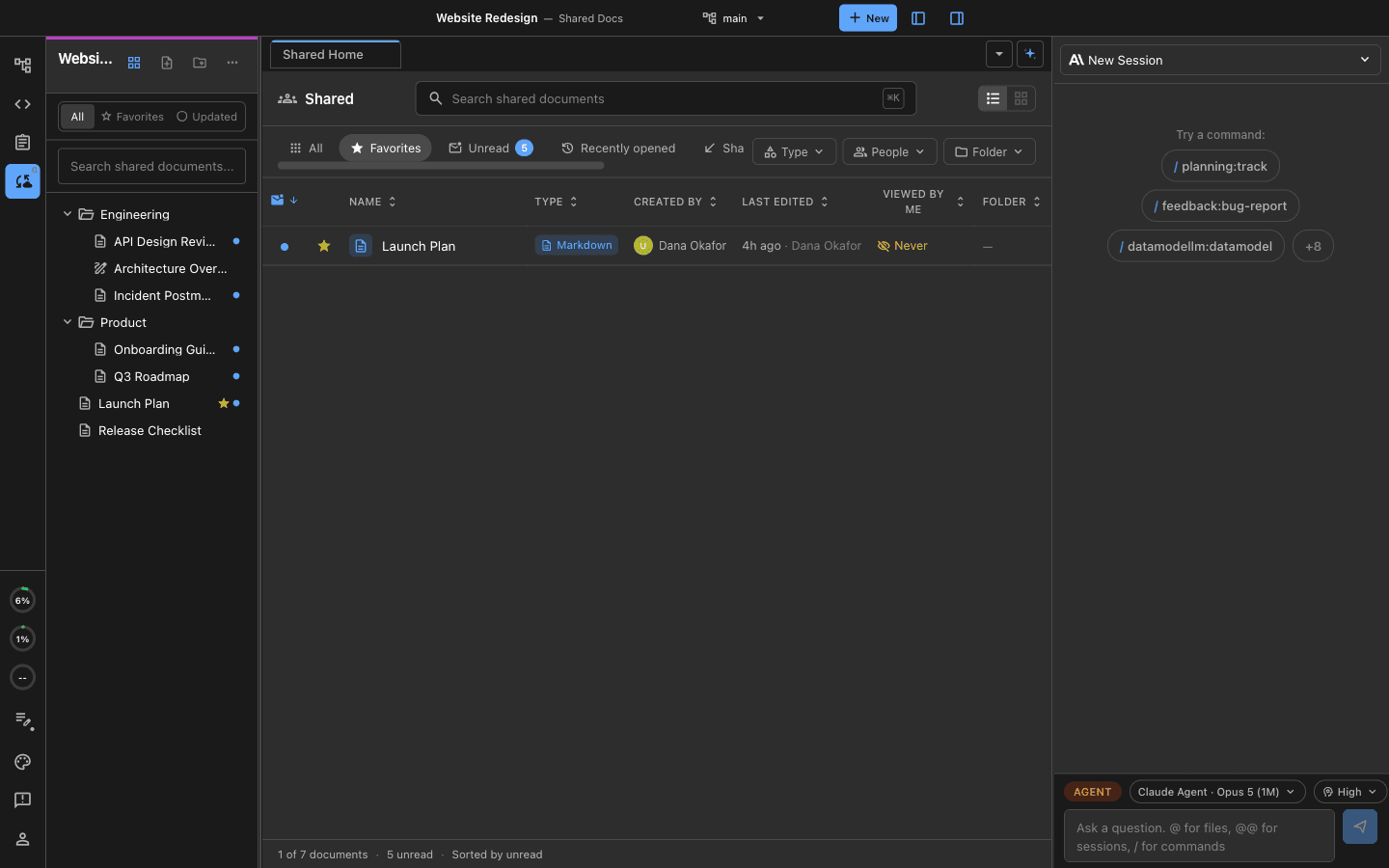The image size is (1389, 868).
Task: Select the Unread tab
Action: [490, 148]
